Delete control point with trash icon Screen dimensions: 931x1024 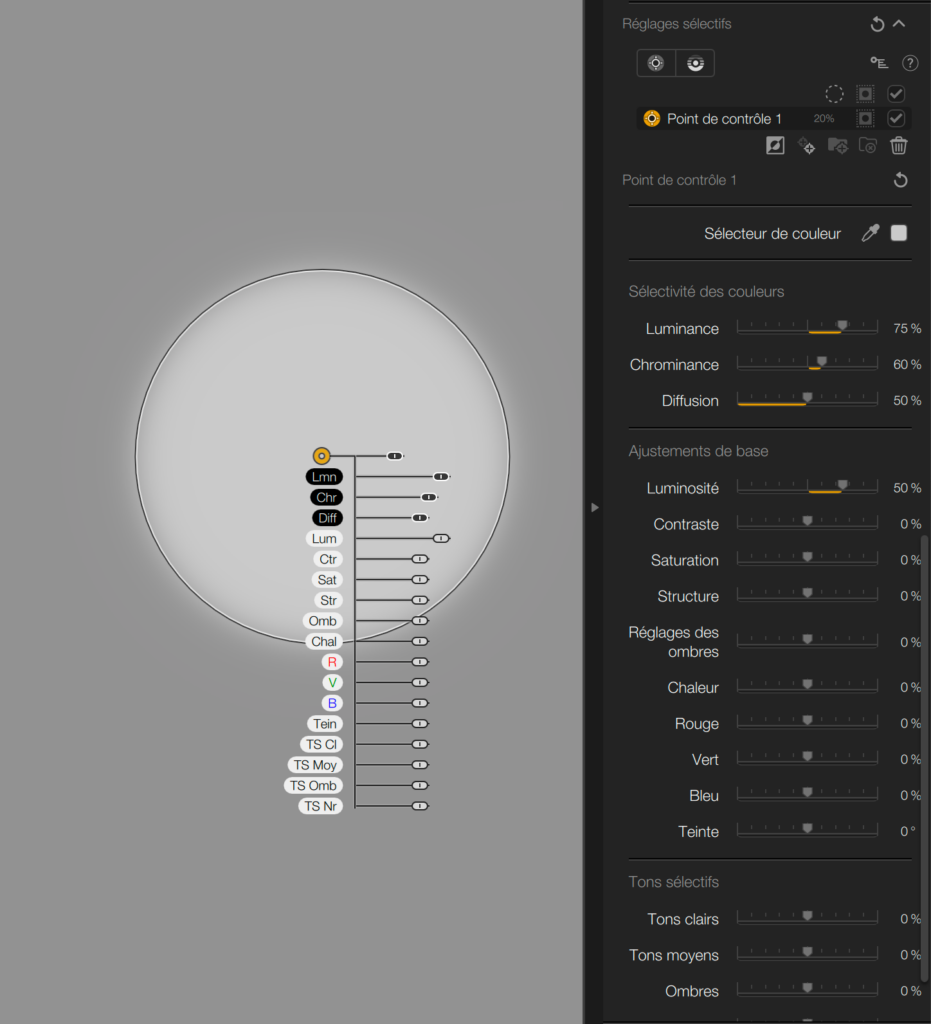pos(899,146)
